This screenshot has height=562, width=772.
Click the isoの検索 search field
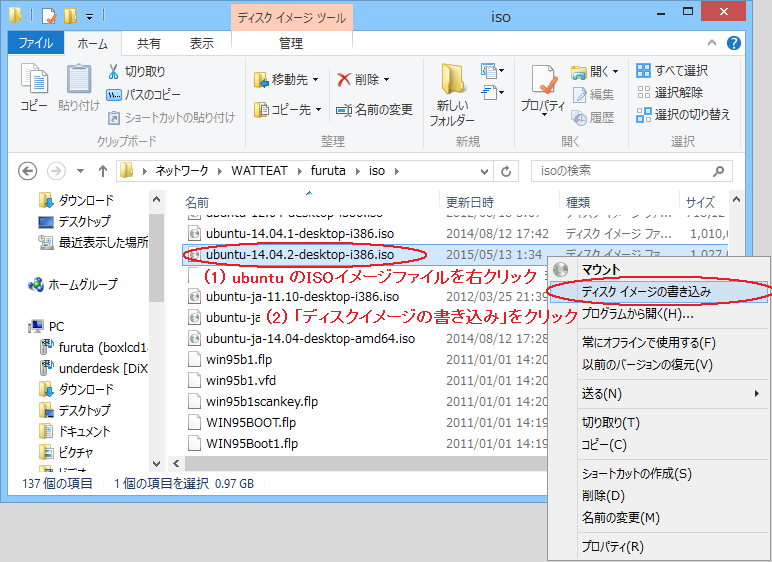[x=632, y=171]
